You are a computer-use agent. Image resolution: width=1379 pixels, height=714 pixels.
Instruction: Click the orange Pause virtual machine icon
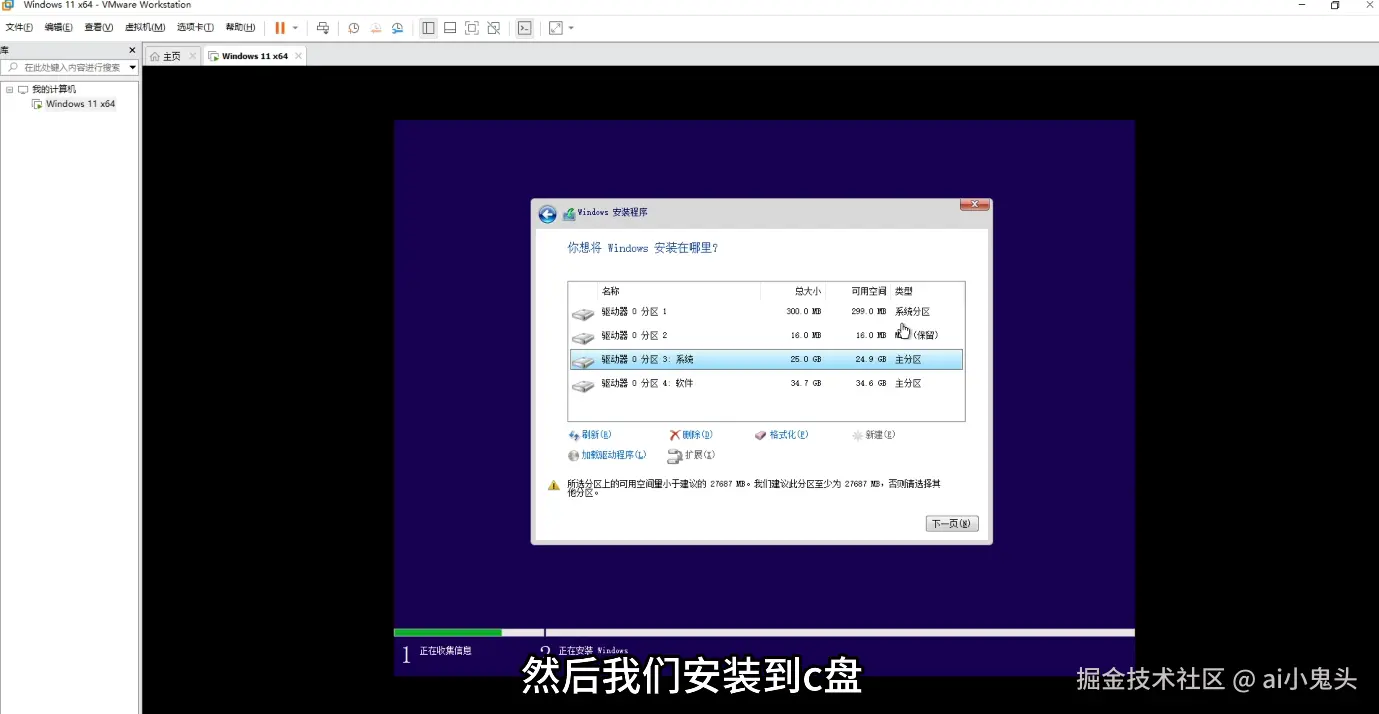(280, 28)
